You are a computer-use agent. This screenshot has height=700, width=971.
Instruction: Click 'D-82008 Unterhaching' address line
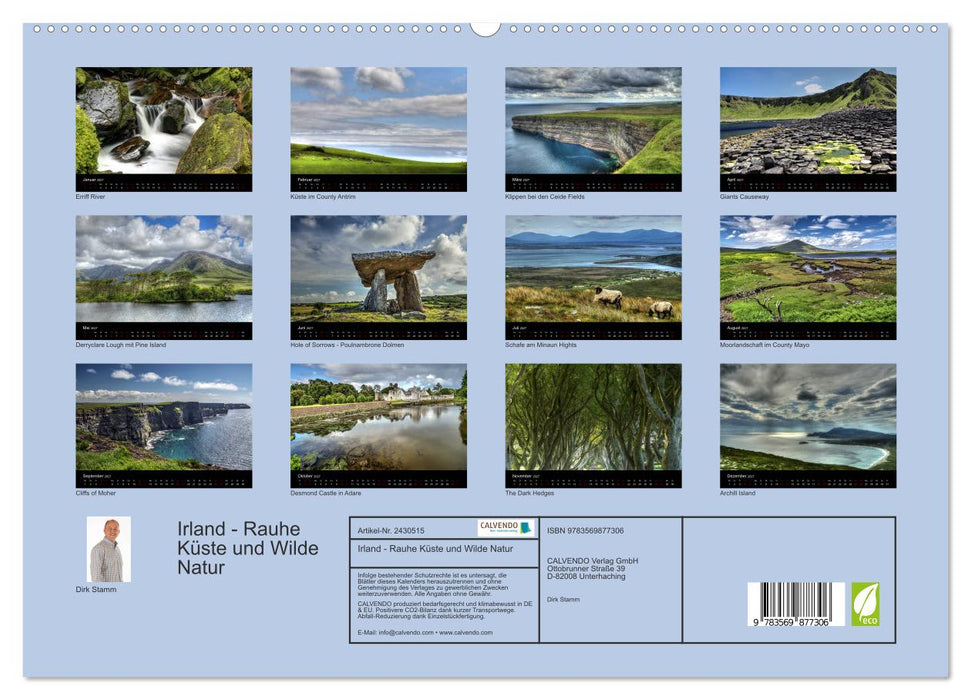(x=586, y=576)
